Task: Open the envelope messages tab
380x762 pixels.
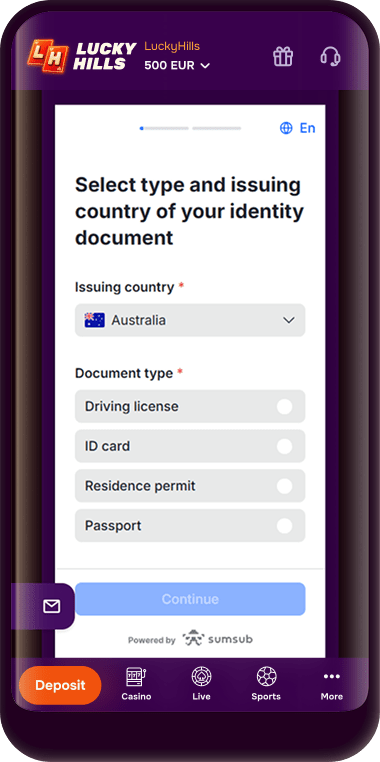Action: (x=52, y=606)
